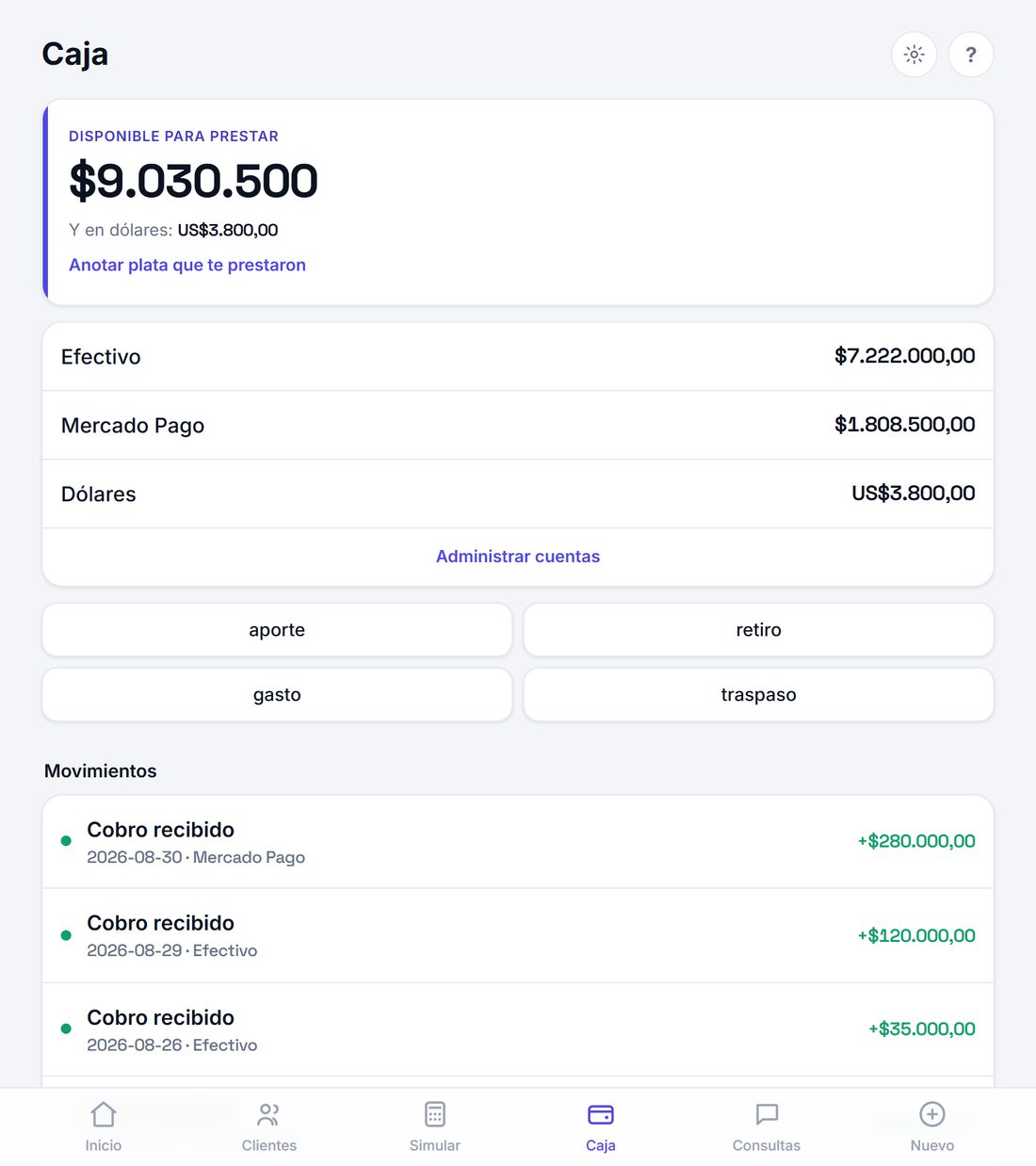Viewport: 1036px width, 1166px height.
Task: Open the Simular tab label
Action: [x=435, y=1145]
